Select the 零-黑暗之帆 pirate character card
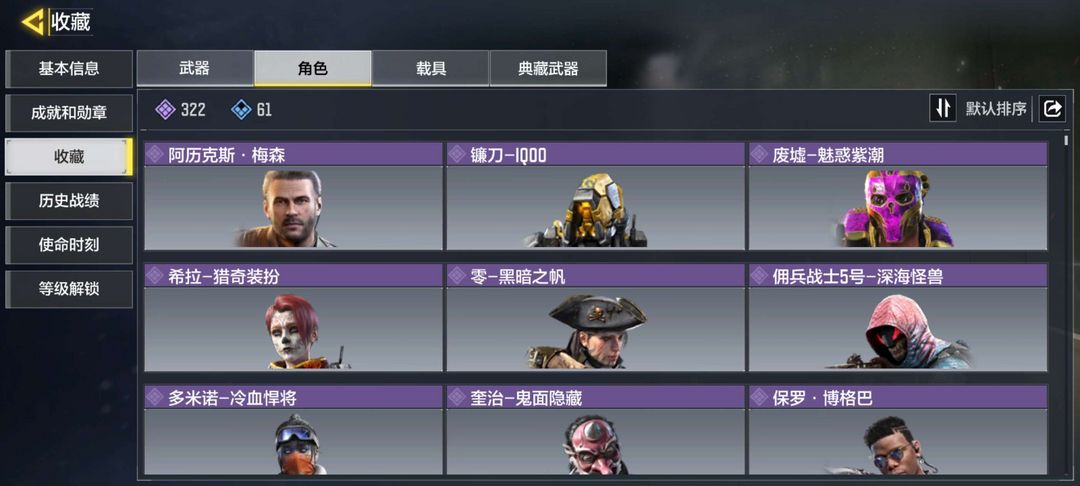 pos(595,317)
